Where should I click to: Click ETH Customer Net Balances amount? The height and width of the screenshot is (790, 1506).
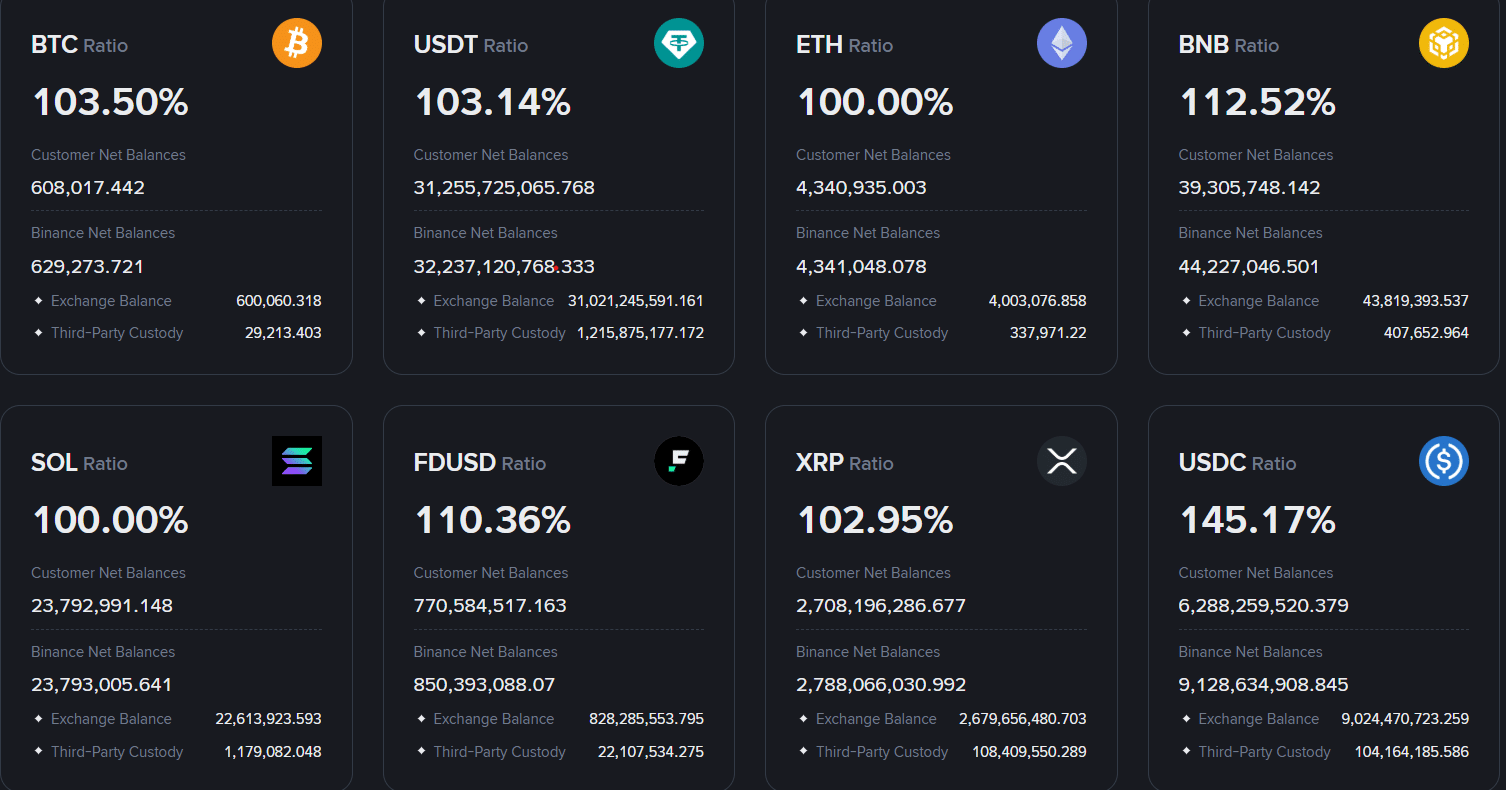861,188
